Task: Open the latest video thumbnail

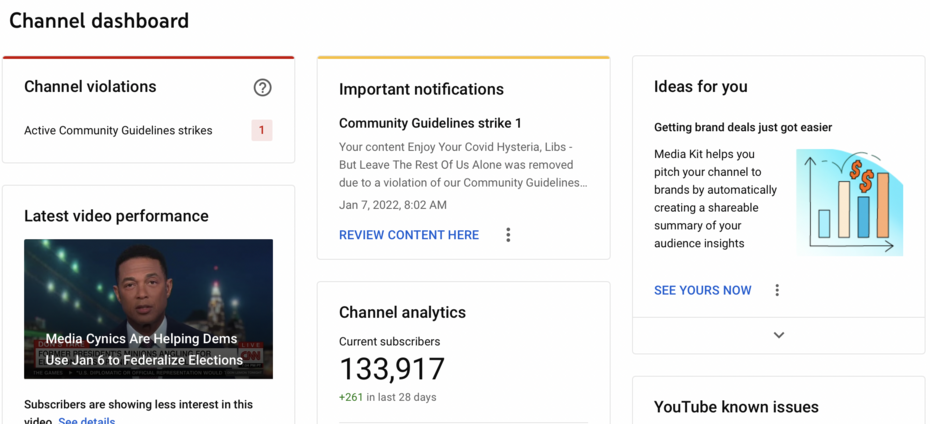Action: point(148,308)
